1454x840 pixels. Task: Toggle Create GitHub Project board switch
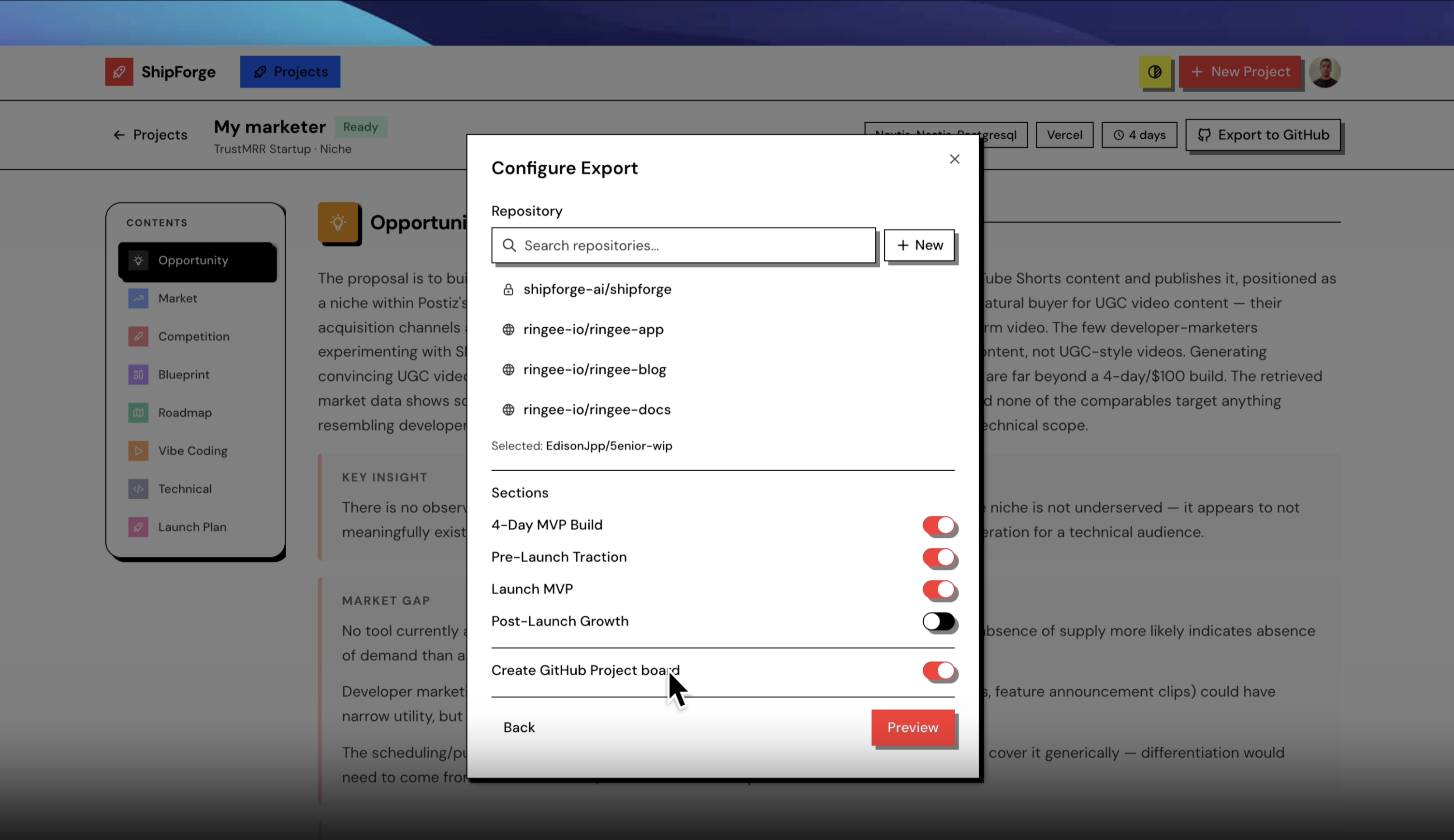pyautogui.click(x=938, y=670)
